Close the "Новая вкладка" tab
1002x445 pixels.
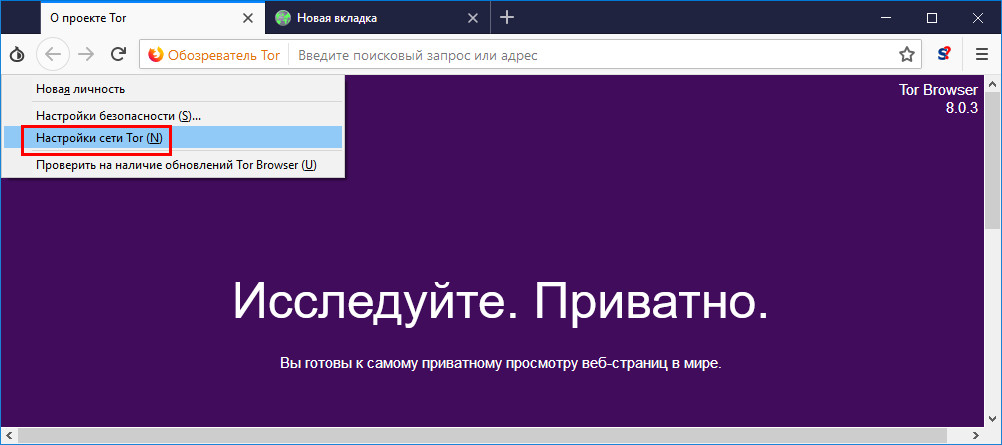coord(473,18)
